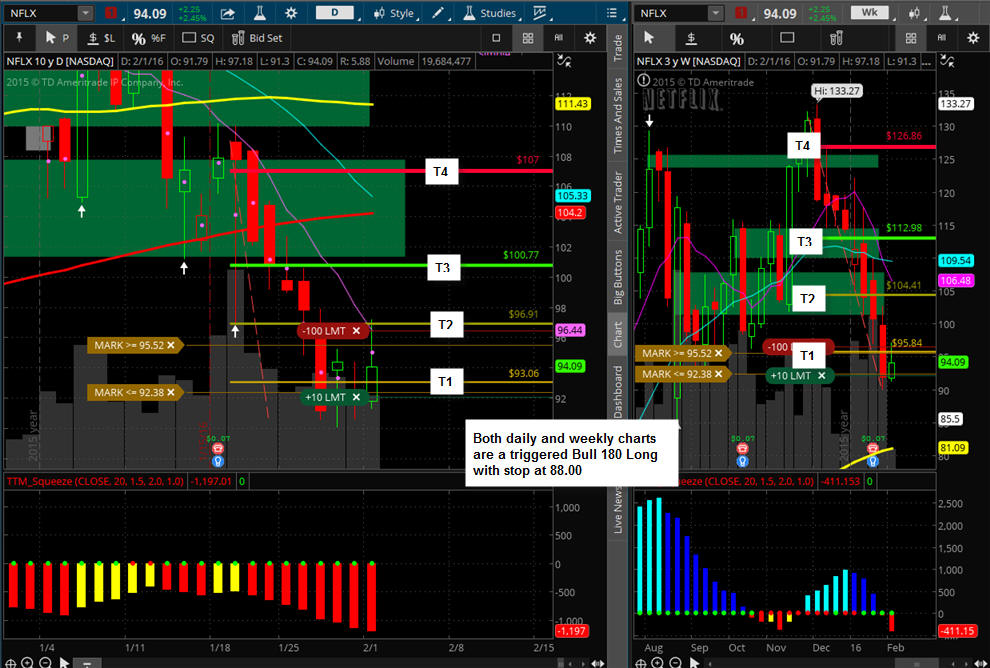990x668 pixels.
Task: Open the test tubes drawing set in weekly chart
Action: 836,38
